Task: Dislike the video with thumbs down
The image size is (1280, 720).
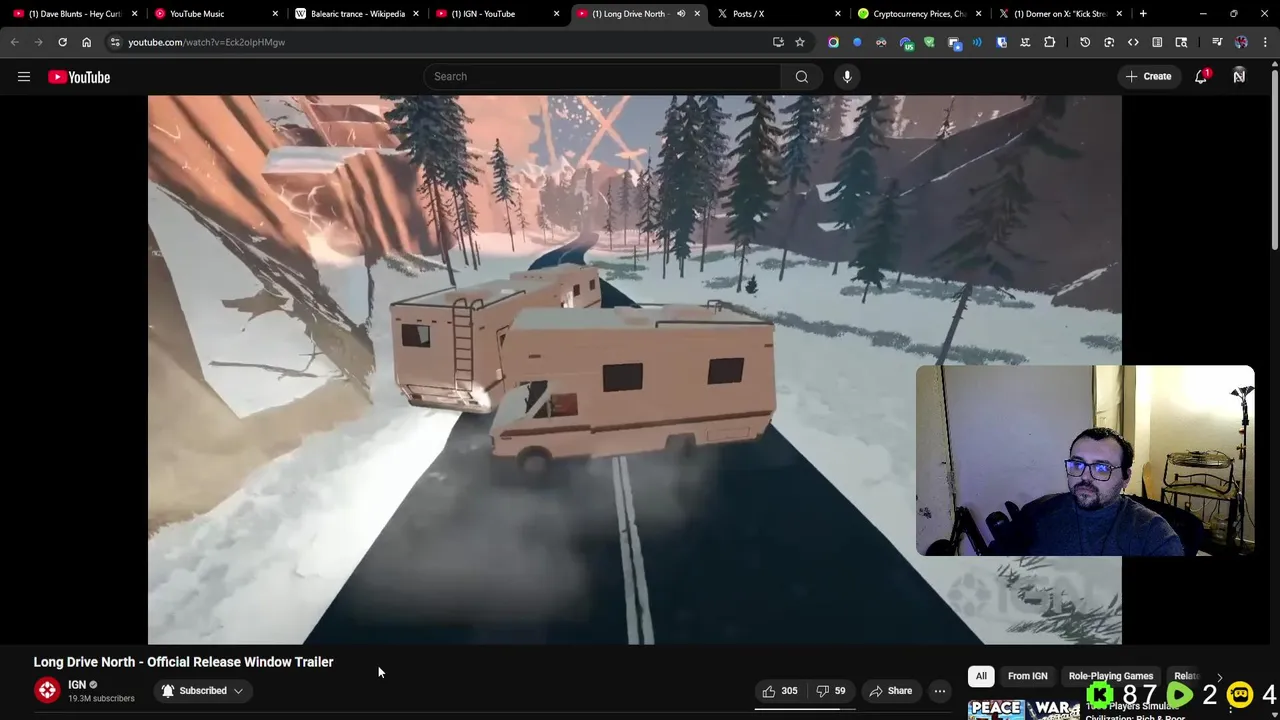Action: [831, 691]
